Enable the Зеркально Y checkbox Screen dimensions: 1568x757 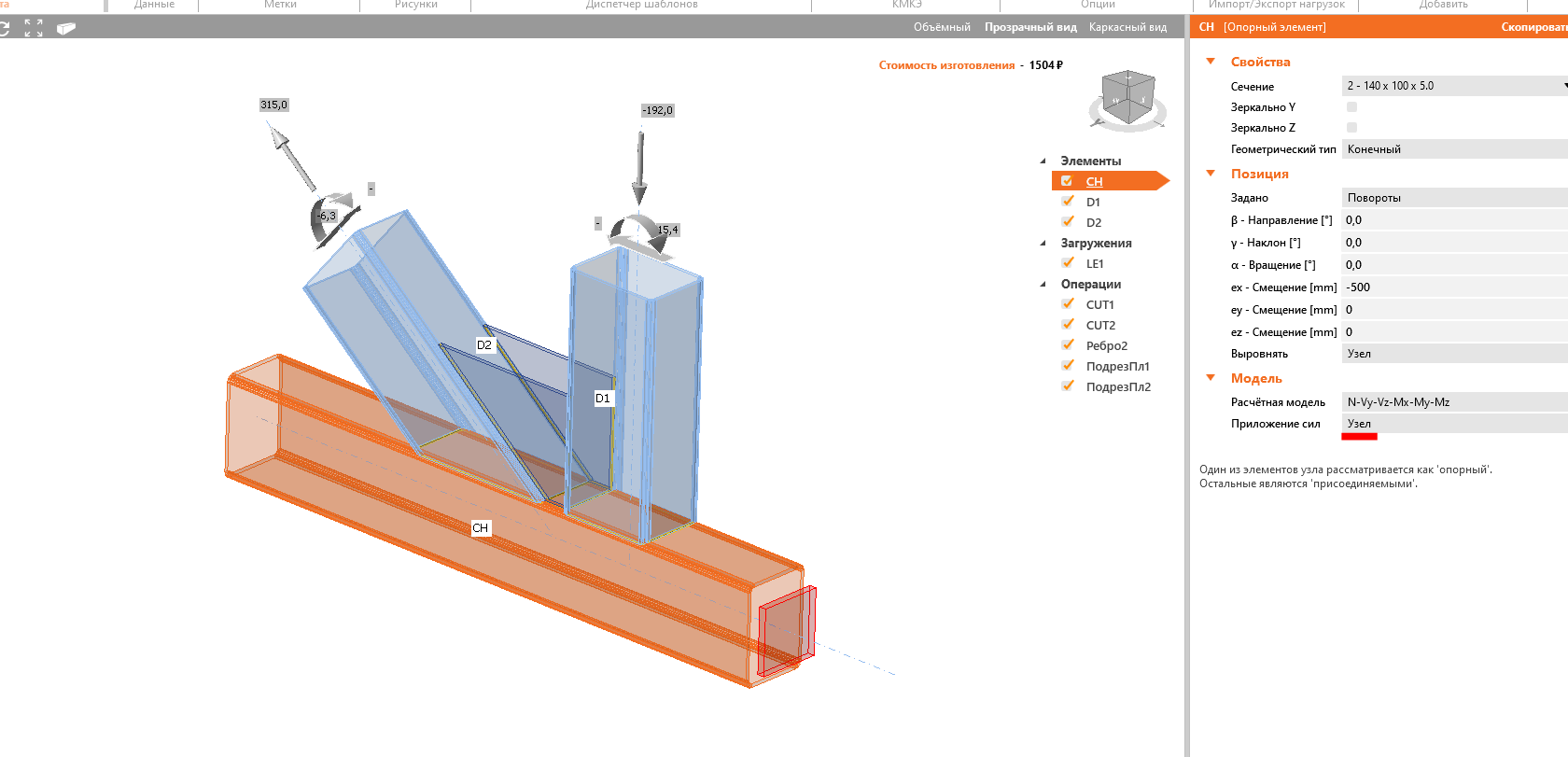point(1351,107)
